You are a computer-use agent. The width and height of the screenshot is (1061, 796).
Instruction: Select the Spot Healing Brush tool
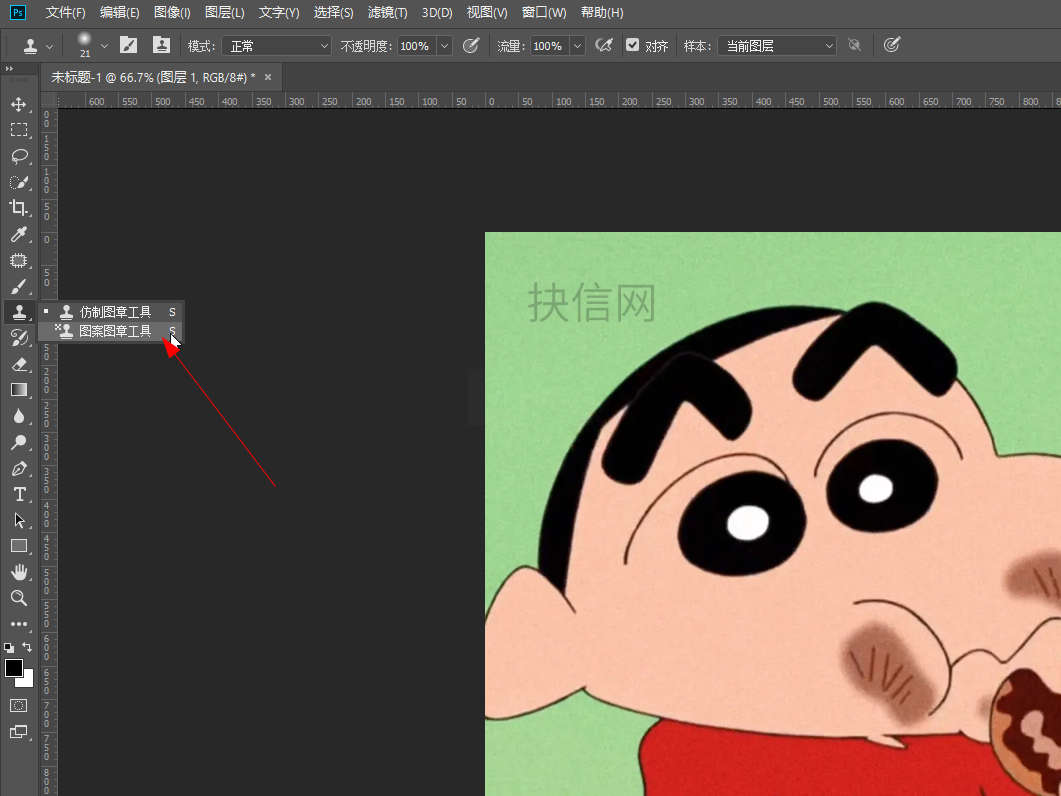coord(19,261)
